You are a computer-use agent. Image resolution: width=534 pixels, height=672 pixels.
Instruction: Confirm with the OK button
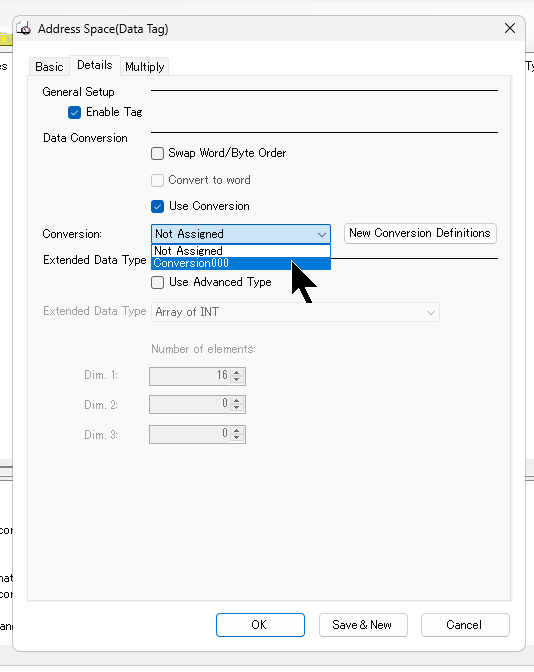[260, 625]
